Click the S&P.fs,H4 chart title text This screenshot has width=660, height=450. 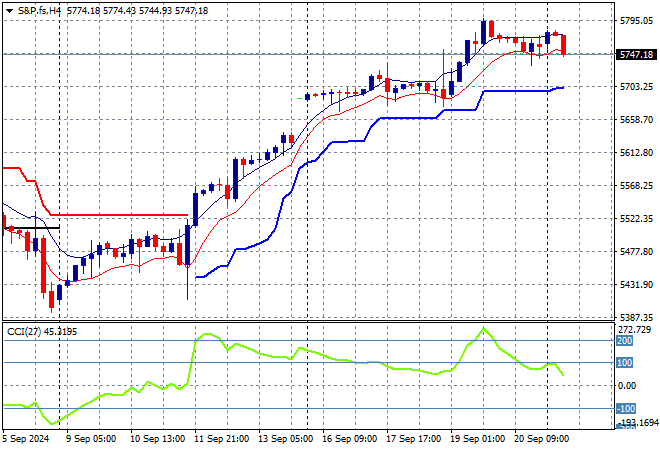pos(43,9)
